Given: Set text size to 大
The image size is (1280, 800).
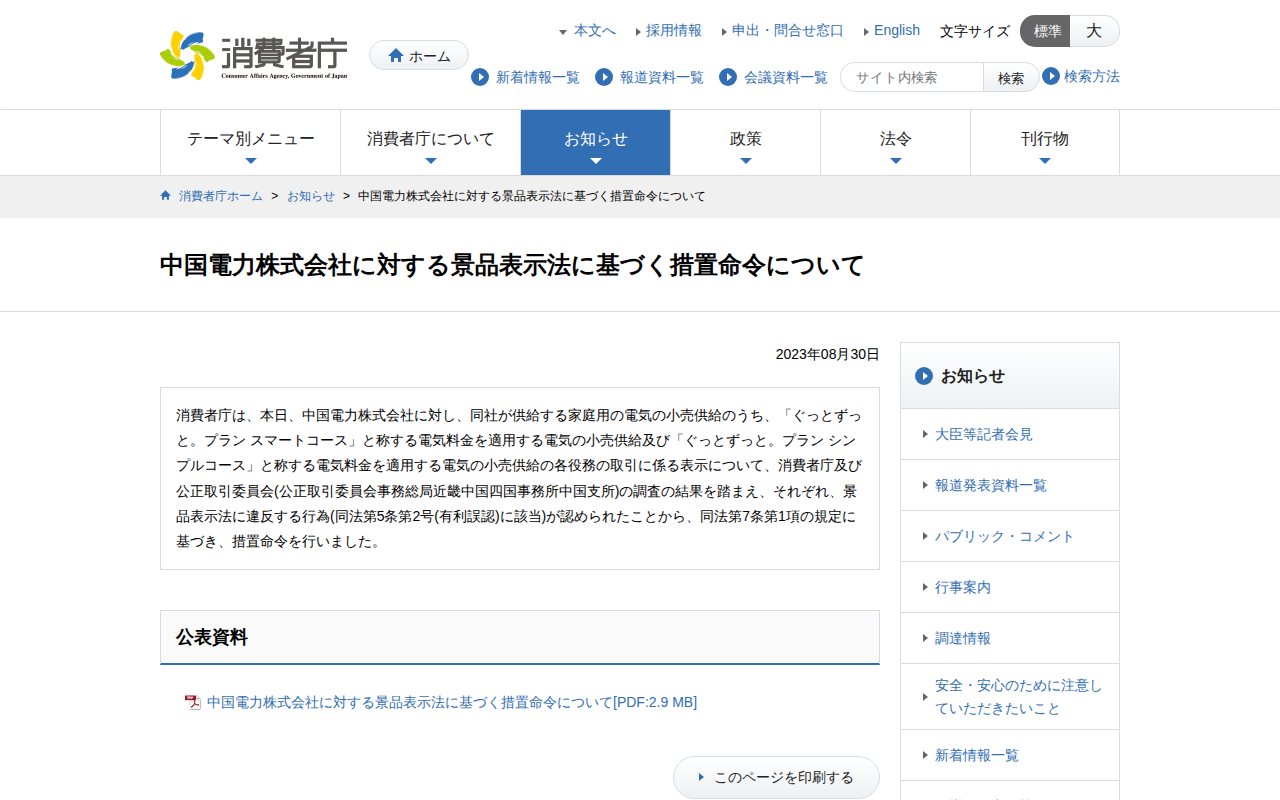Looking at the screenshot, I should point(1094,31).
